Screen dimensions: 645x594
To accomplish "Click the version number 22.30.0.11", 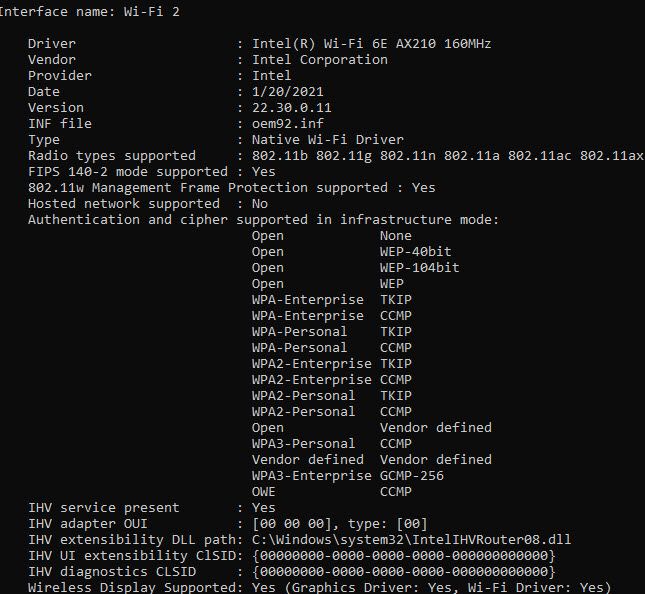I will click(291, 107).
